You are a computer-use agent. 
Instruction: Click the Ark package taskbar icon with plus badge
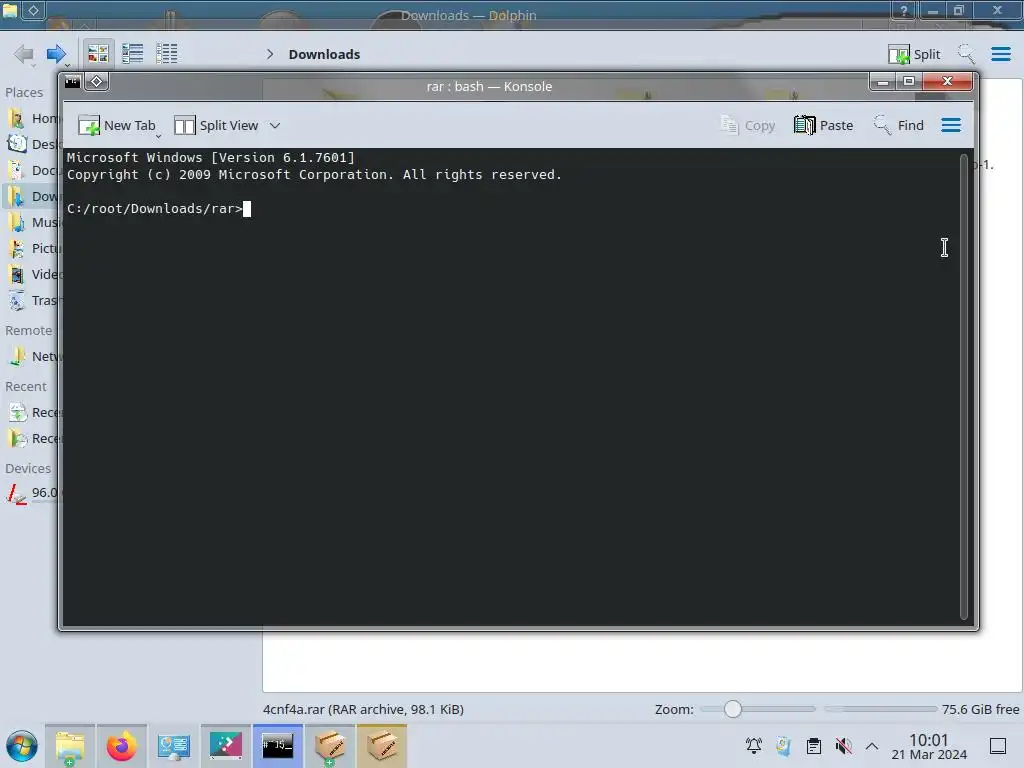[330, 746]
